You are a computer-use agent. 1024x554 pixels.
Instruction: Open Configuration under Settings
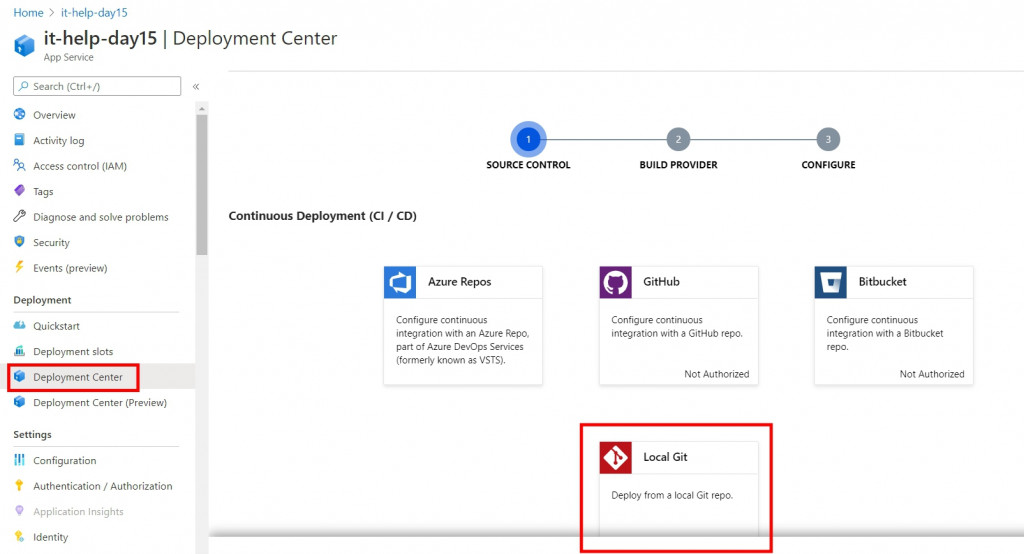65,461
